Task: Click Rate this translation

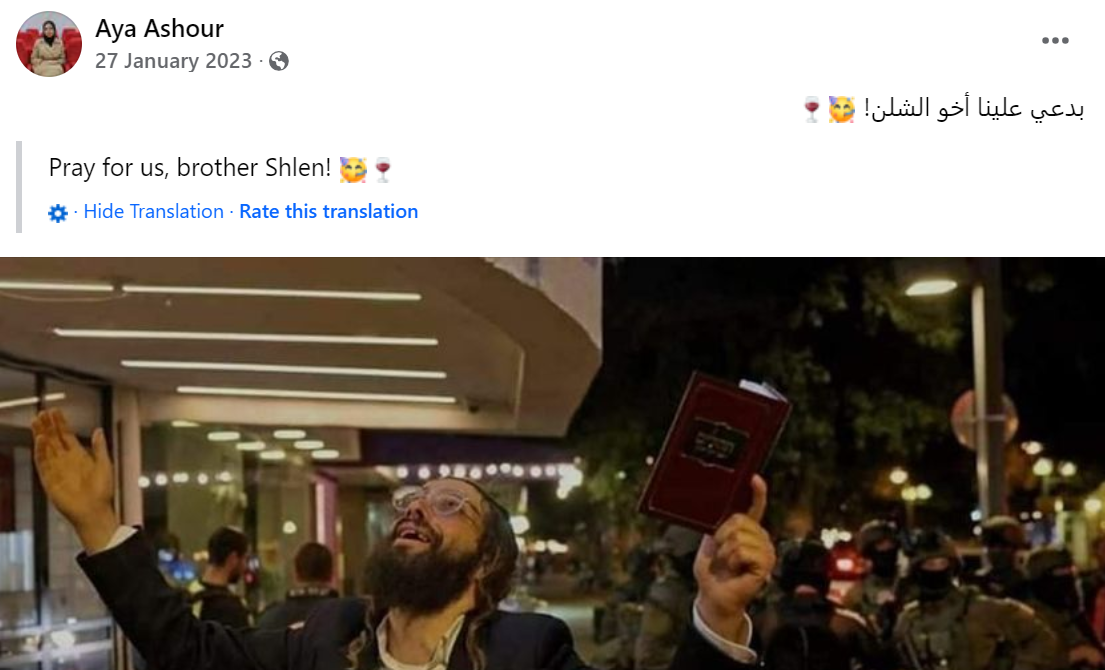Action: coord(328,211)
